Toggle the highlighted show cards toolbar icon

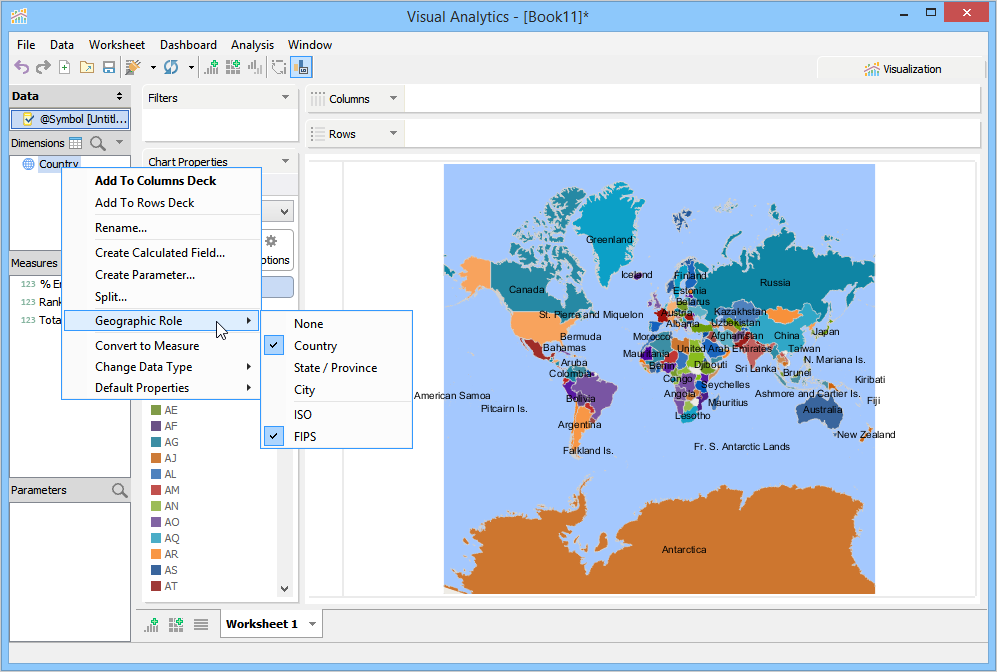[x=301, y=67]
